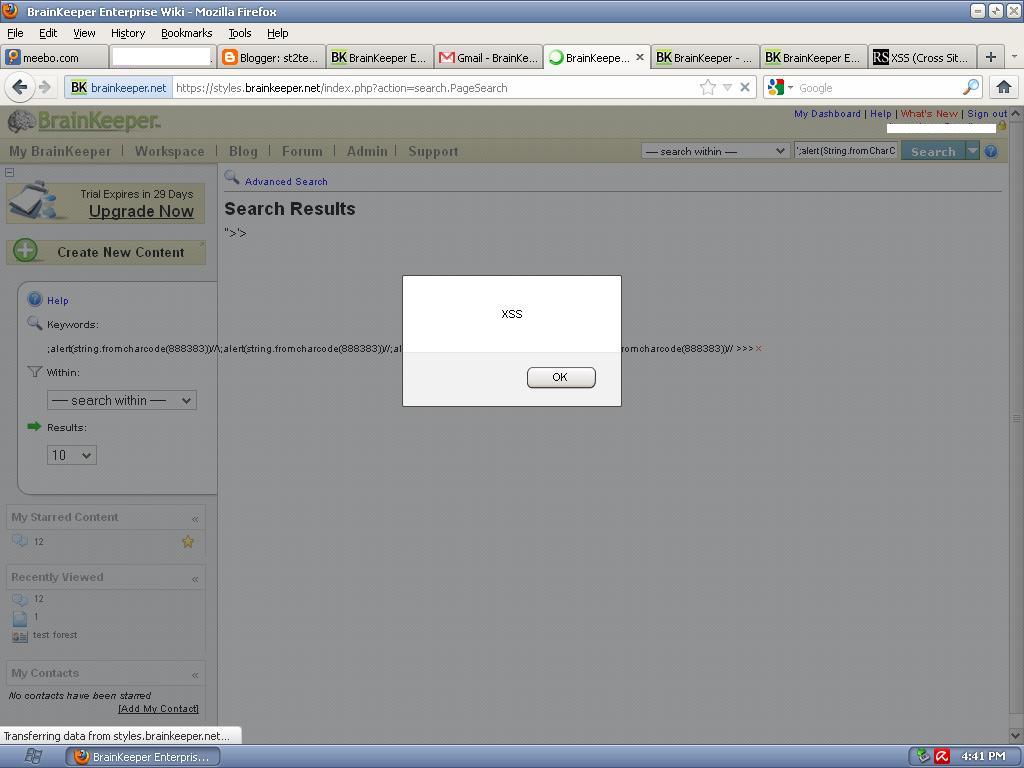Open the My Dashboard link
This screenshot has width=1024, height=768.
click(x=827, y=114)
